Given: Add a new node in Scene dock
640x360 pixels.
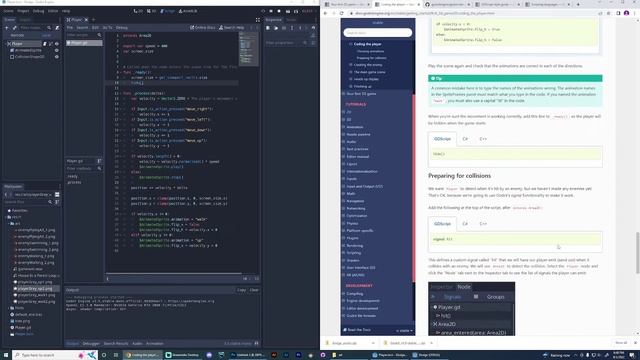Looking at the screenshot, I should tap(7, 28).
